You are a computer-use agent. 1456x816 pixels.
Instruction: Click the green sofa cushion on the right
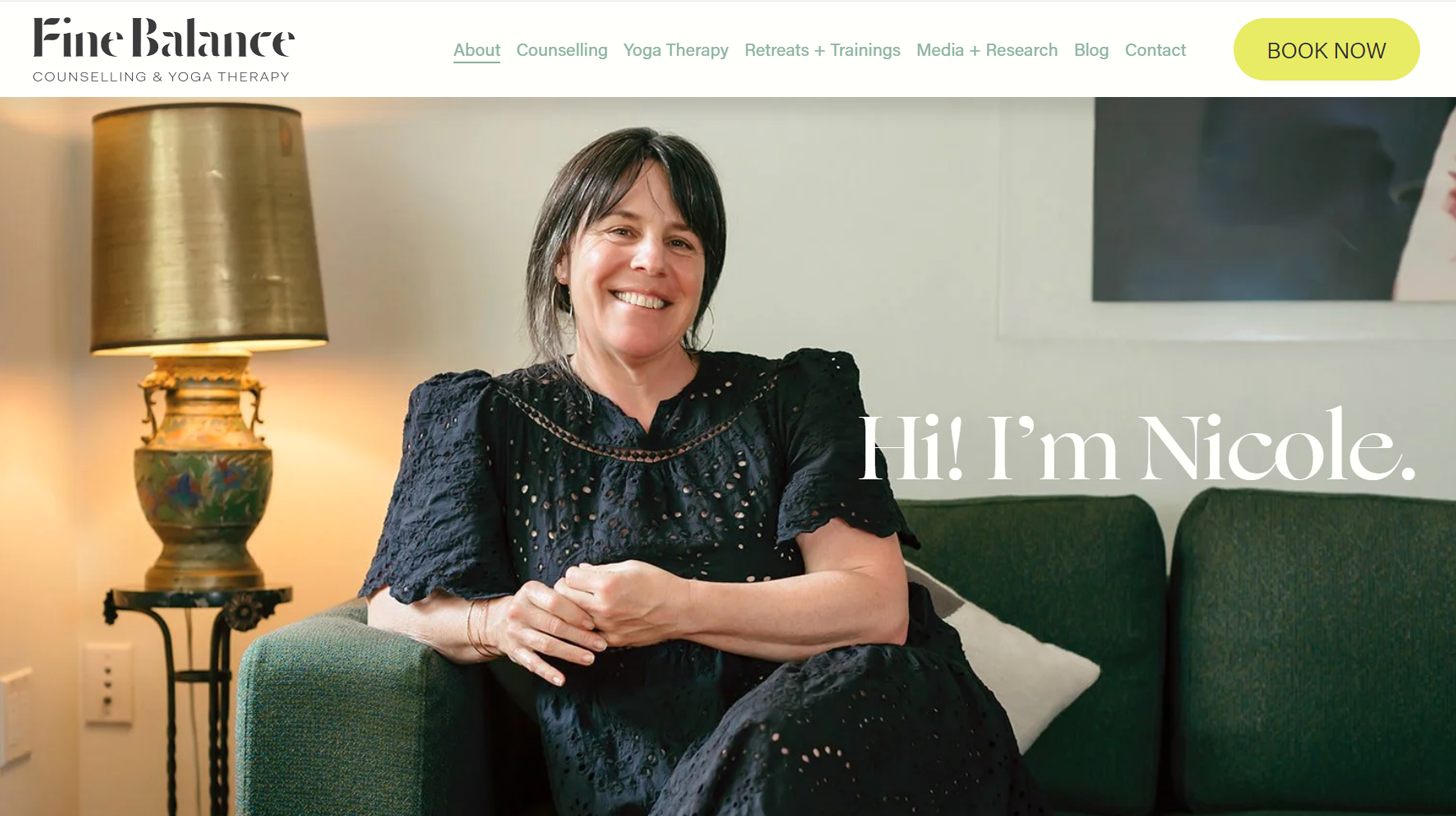coord(1312,650)
